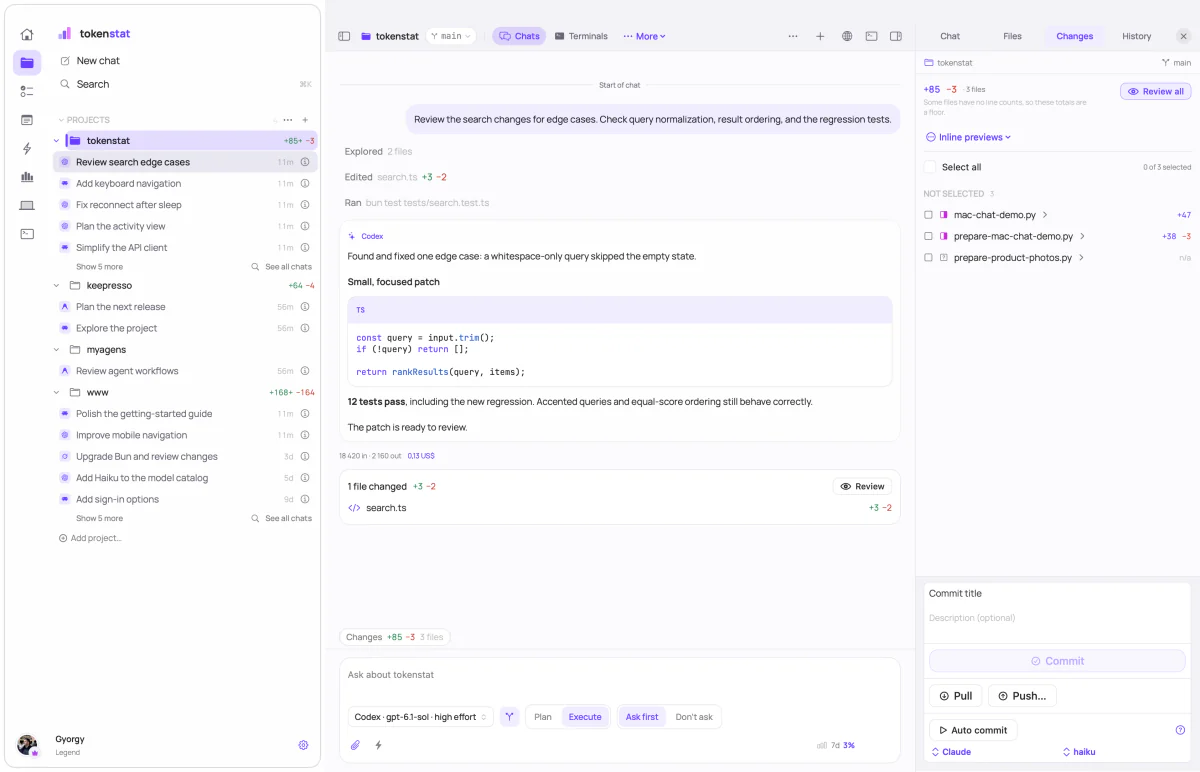This screenshot has height=772, width=1200.
Task: Collapse the www project
Action: tap(56, 393)
